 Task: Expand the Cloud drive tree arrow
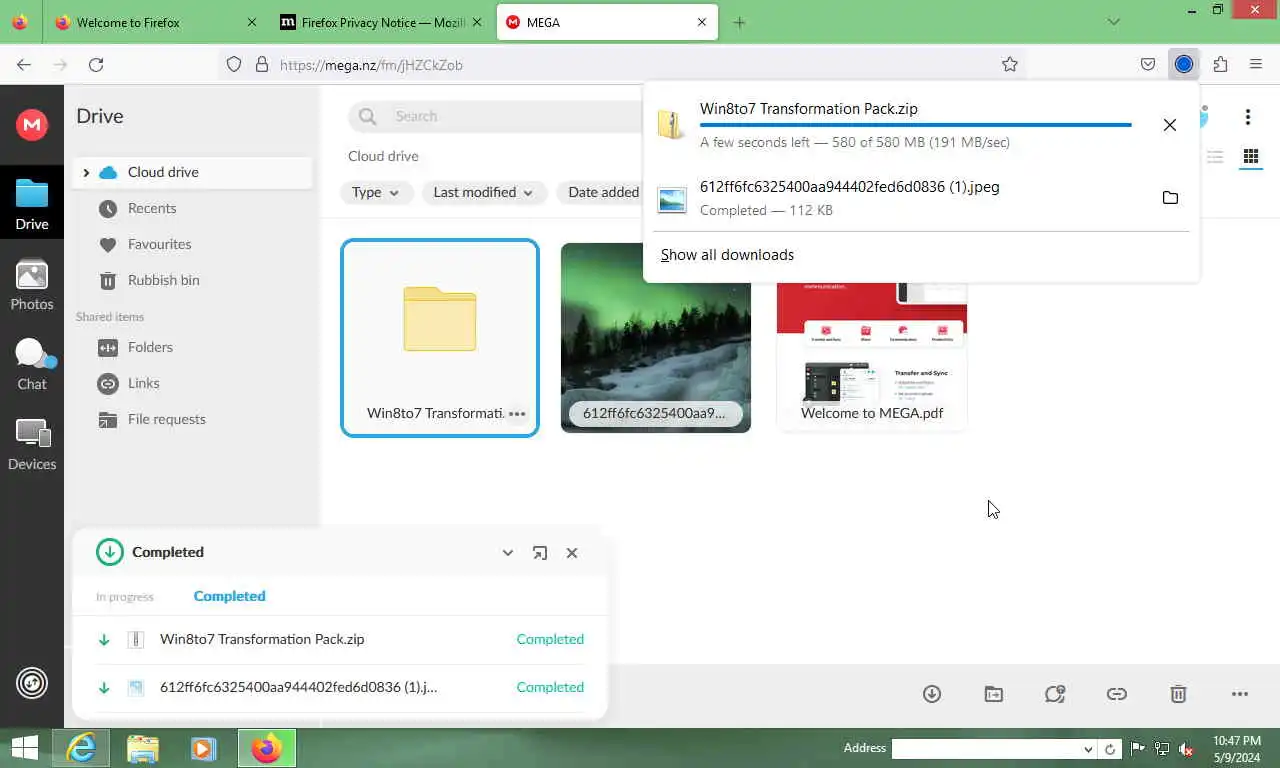click(86, 172)
